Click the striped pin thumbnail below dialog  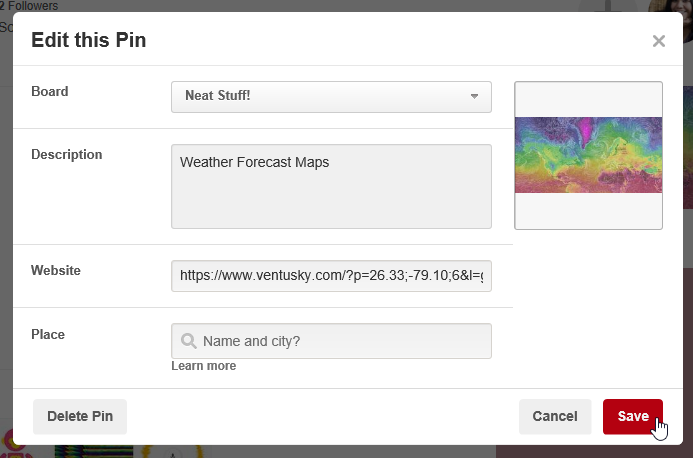[x=94, y=452]
